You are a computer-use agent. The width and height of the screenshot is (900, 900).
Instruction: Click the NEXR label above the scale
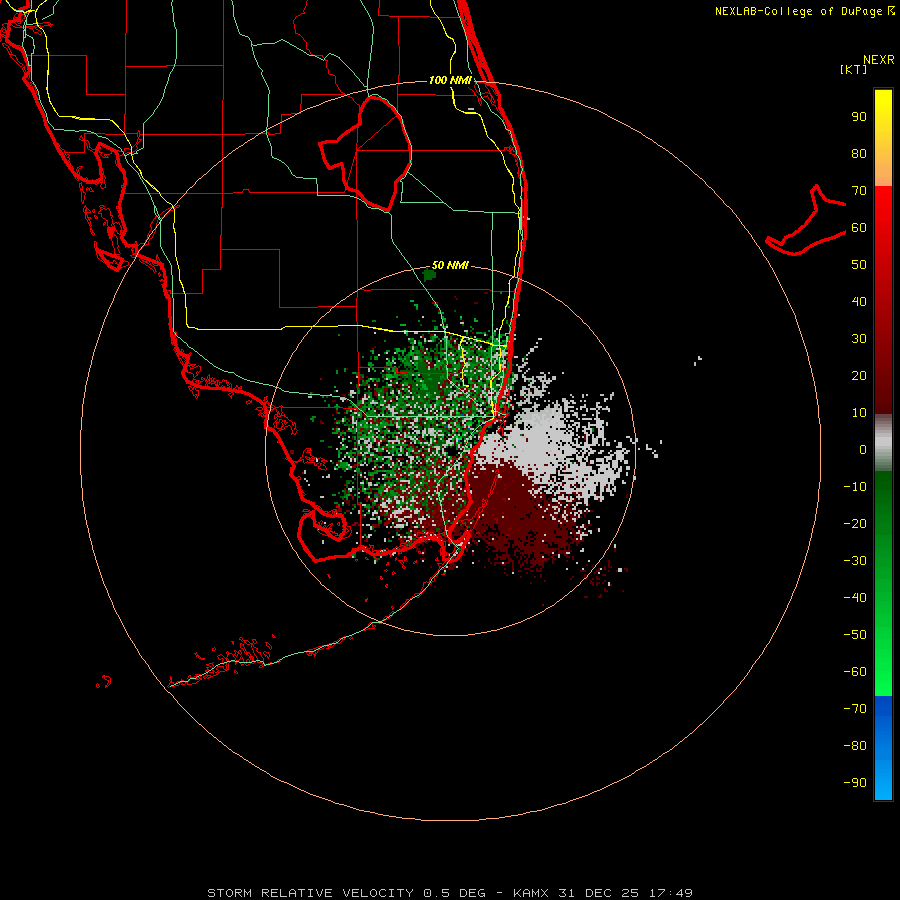[878, 60]
